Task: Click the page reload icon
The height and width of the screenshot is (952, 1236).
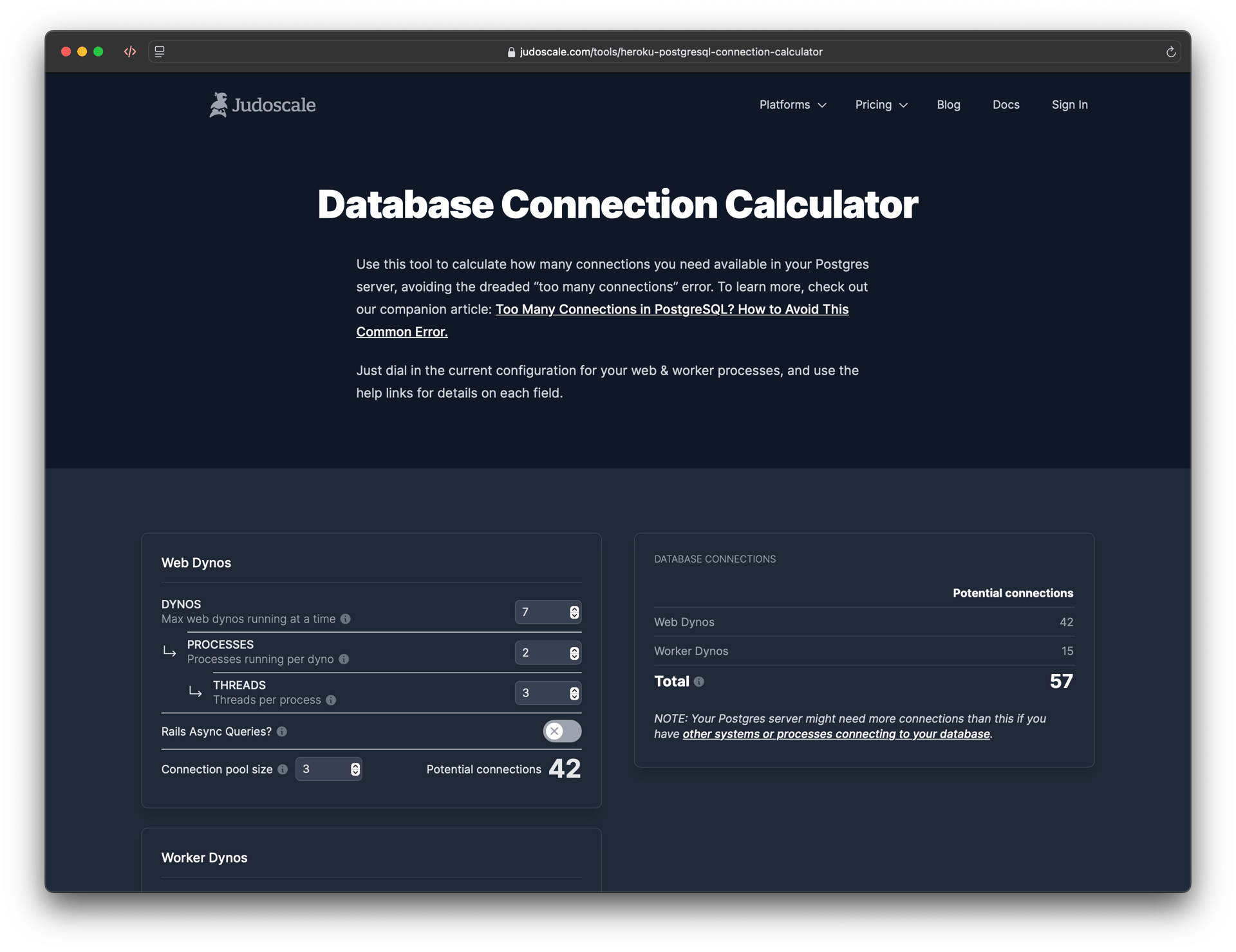Action: (x=1170, y=51)
